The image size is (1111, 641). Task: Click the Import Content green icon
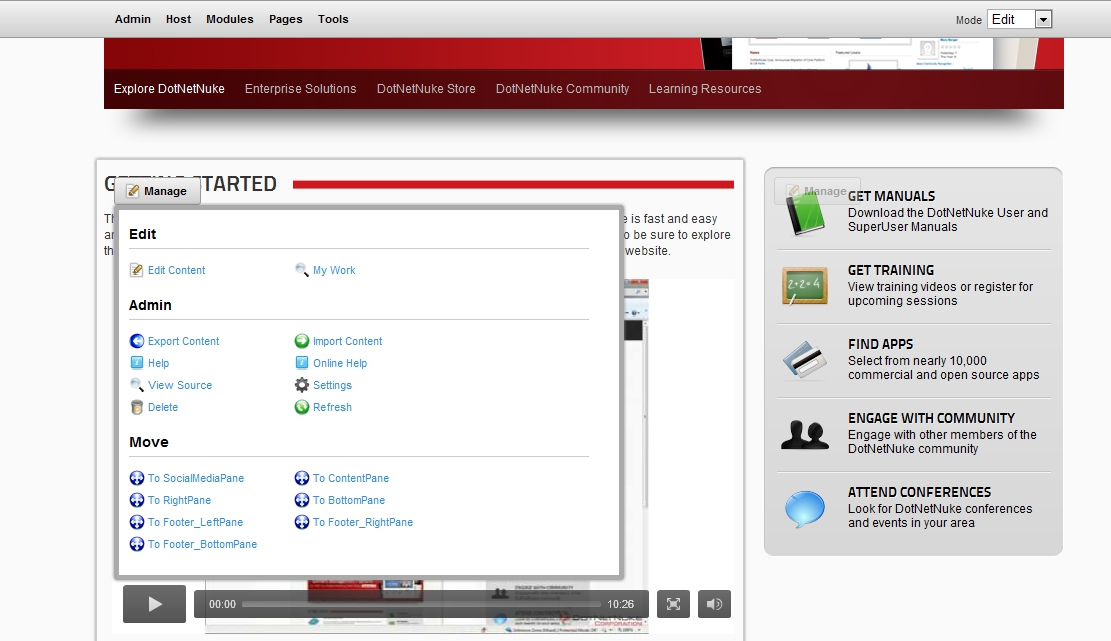tap(302, 341)
